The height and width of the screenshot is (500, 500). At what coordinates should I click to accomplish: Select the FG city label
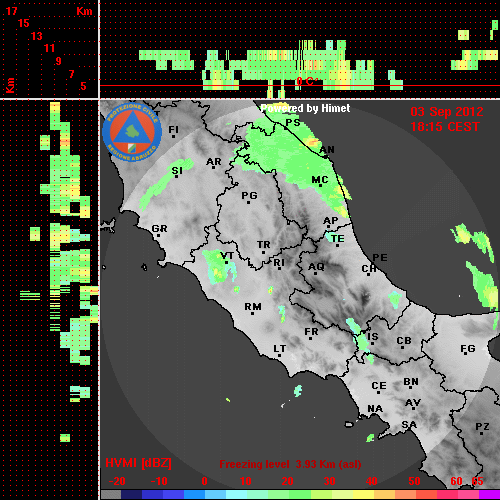468,349
